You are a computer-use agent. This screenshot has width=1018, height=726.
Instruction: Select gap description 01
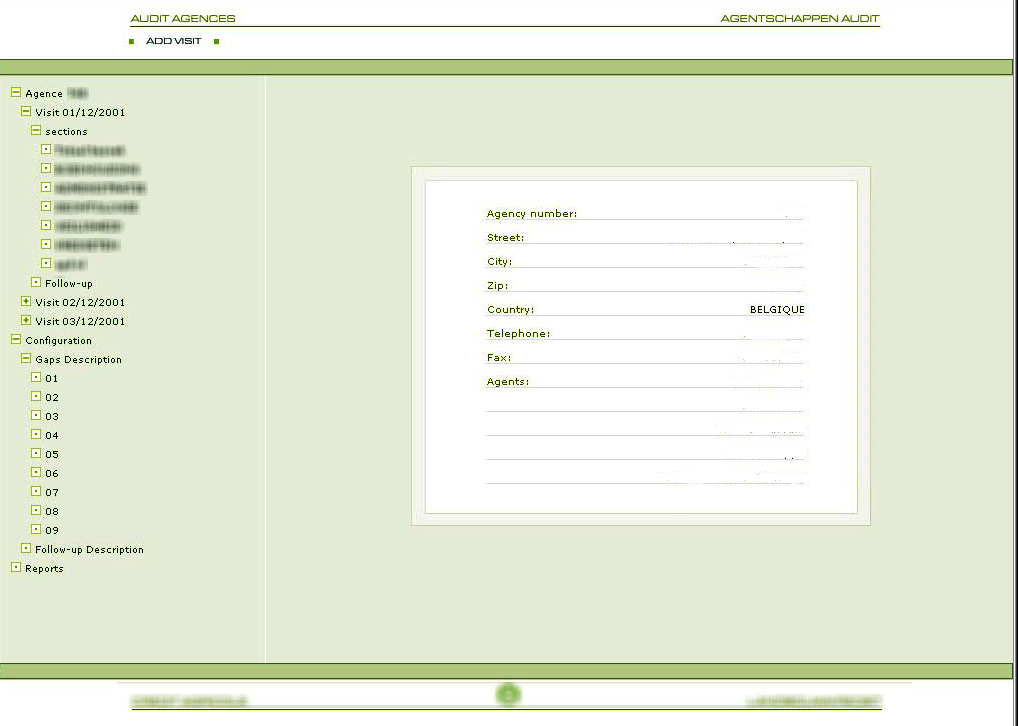[51, 378]
